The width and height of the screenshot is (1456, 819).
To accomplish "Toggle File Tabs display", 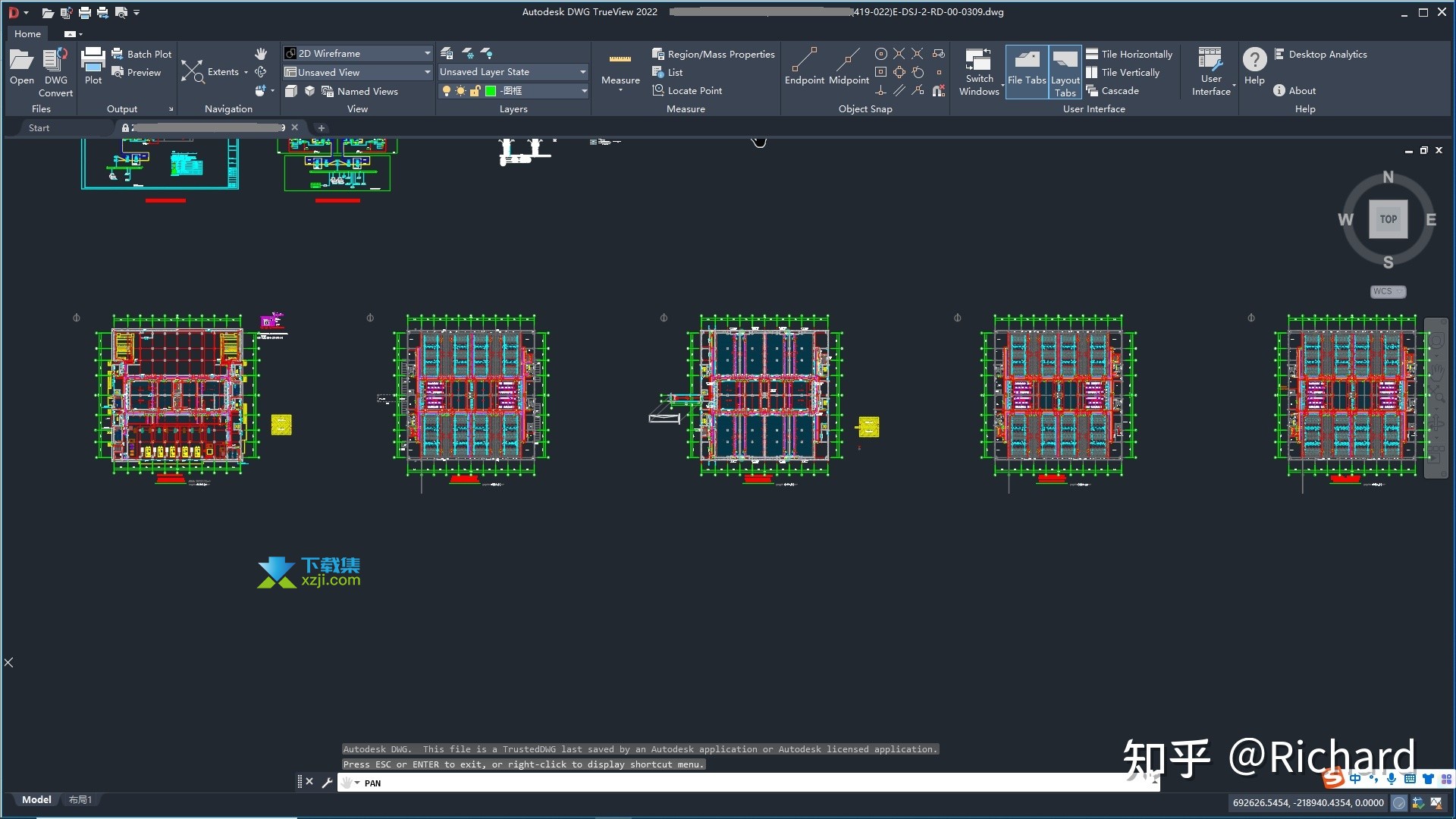I will (x=1027, y=71).
